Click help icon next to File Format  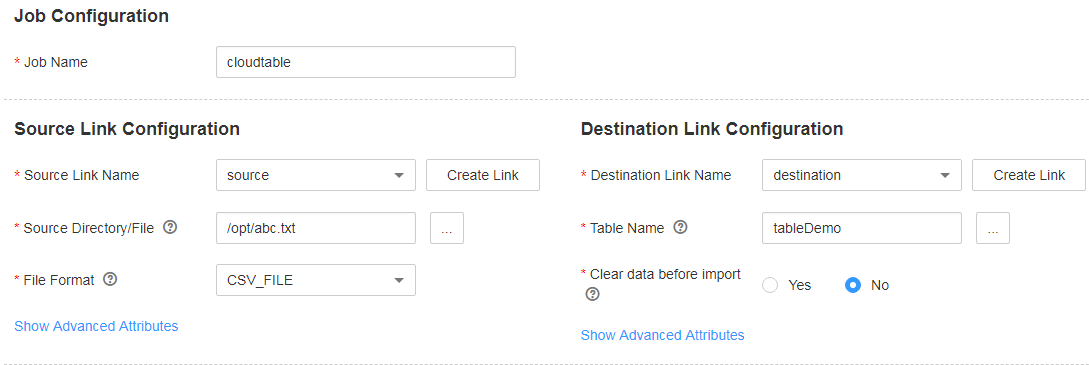click(110, 279)
